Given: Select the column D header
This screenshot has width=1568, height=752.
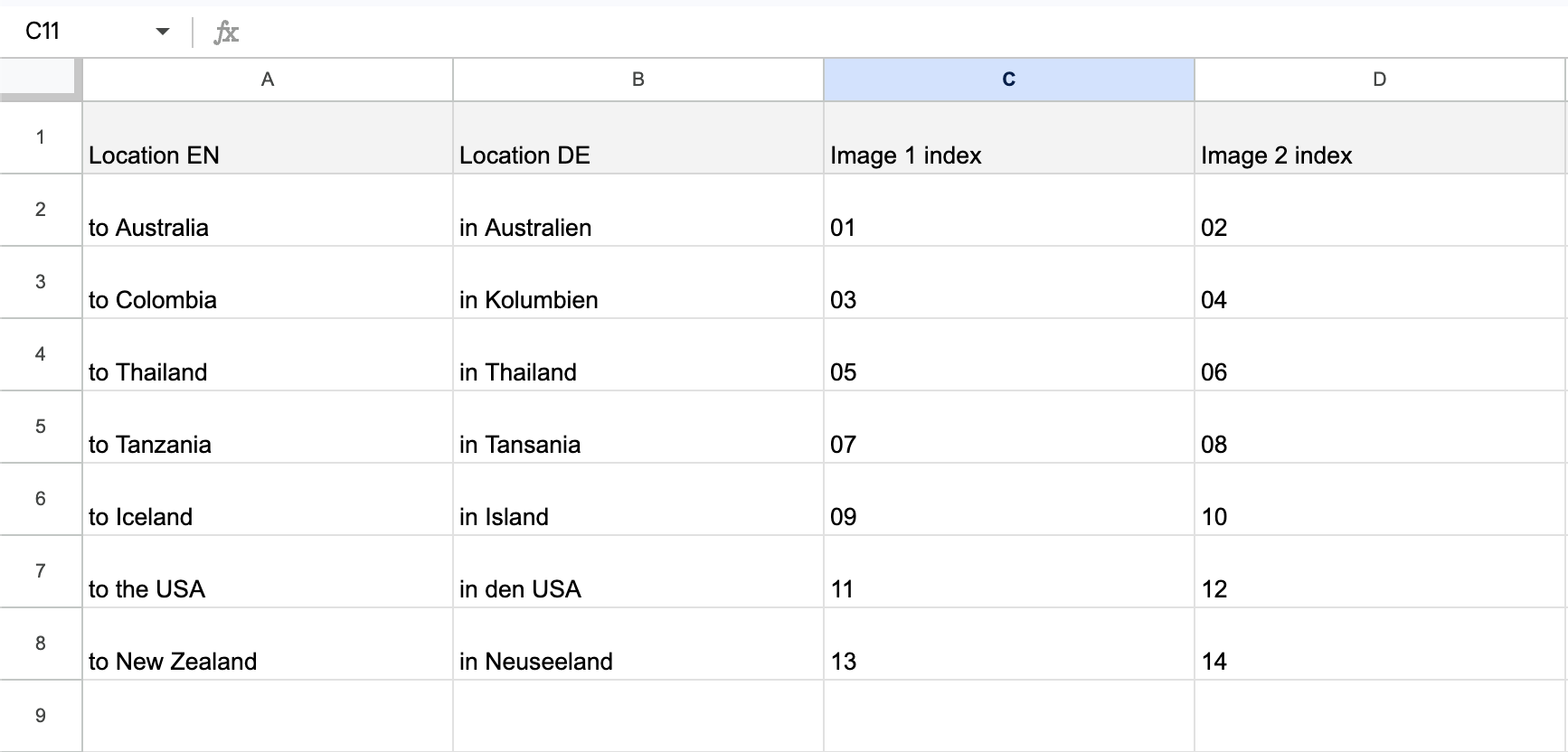Looking at the screenshot, I should coord(1379,80).
